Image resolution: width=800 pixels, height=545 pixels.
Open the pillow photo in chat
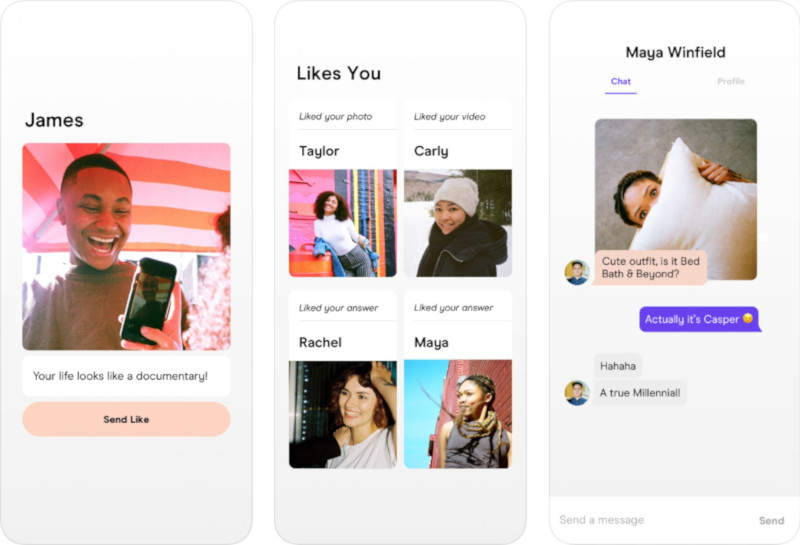[676, 199]
